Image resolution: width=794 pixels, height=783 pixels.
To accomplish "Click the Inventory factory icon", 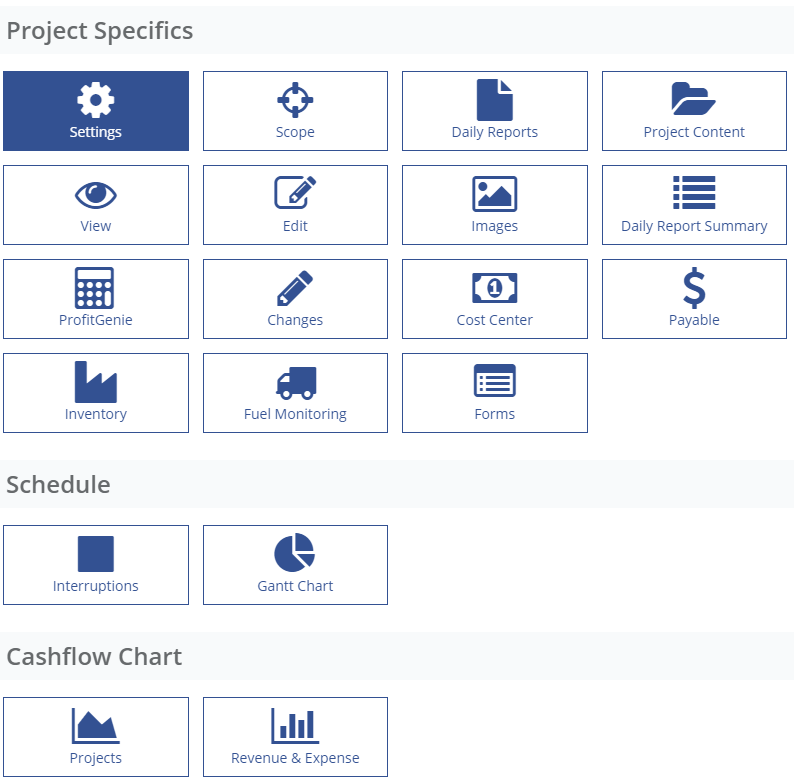I will click(x=95, y=382).
